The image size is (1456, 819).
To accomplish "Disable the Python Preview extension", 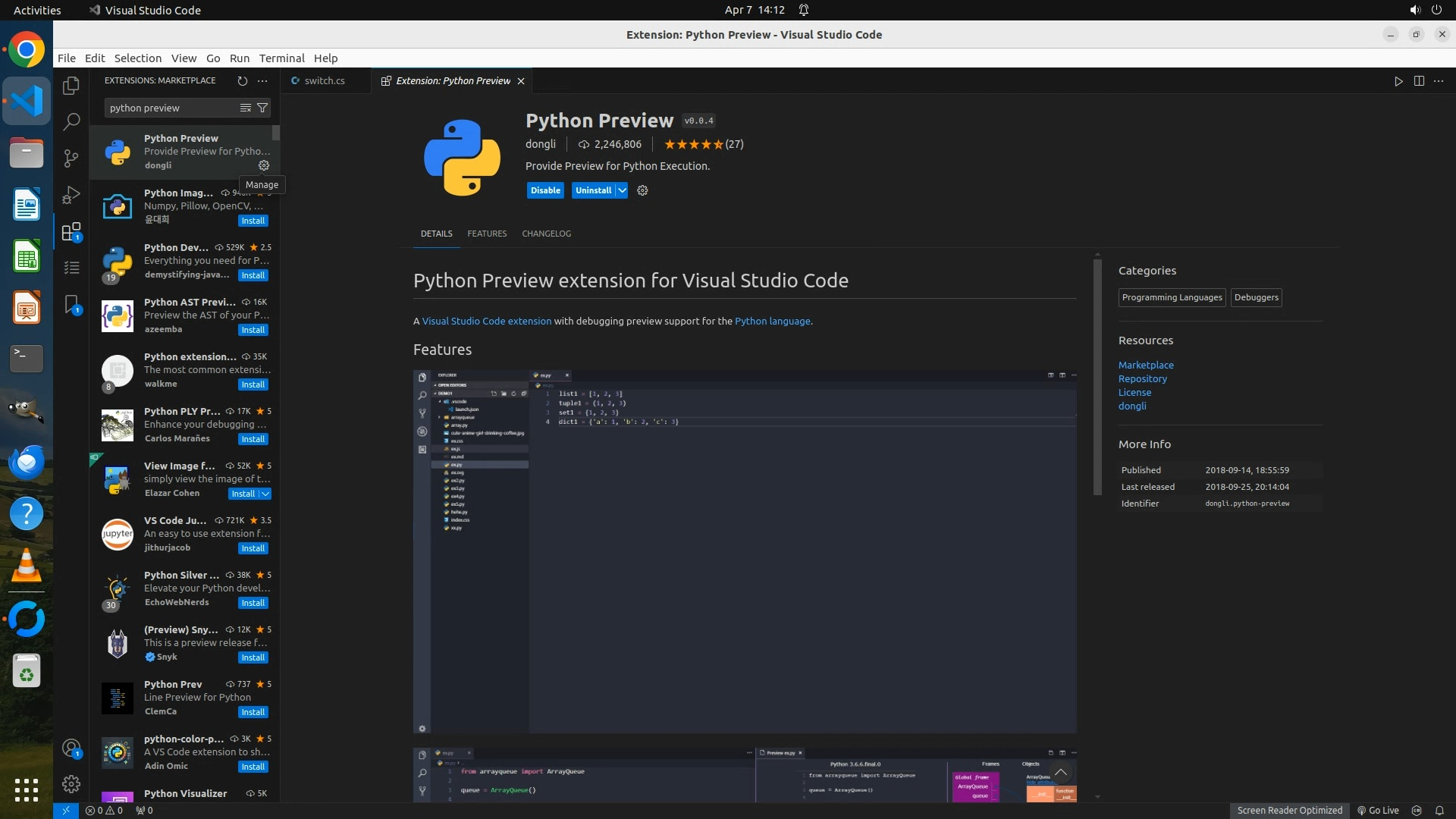I will click(x=545, y=190).
